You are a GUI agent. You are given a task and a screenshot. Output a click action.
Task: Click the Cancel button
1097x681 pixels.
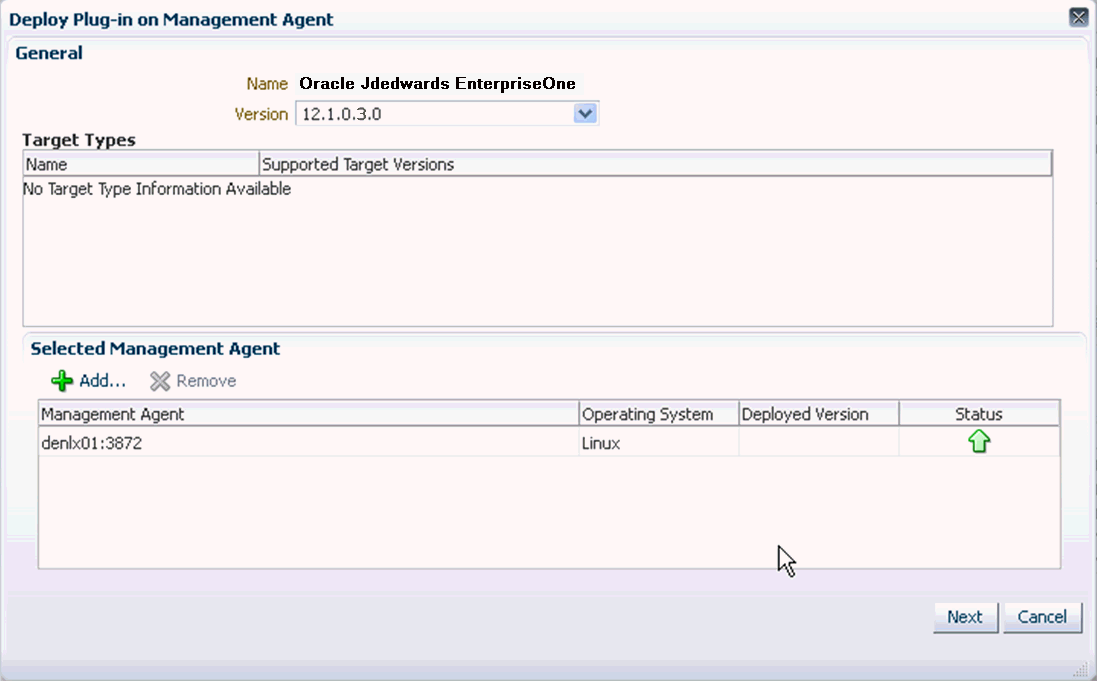[x=1042, y=617]
